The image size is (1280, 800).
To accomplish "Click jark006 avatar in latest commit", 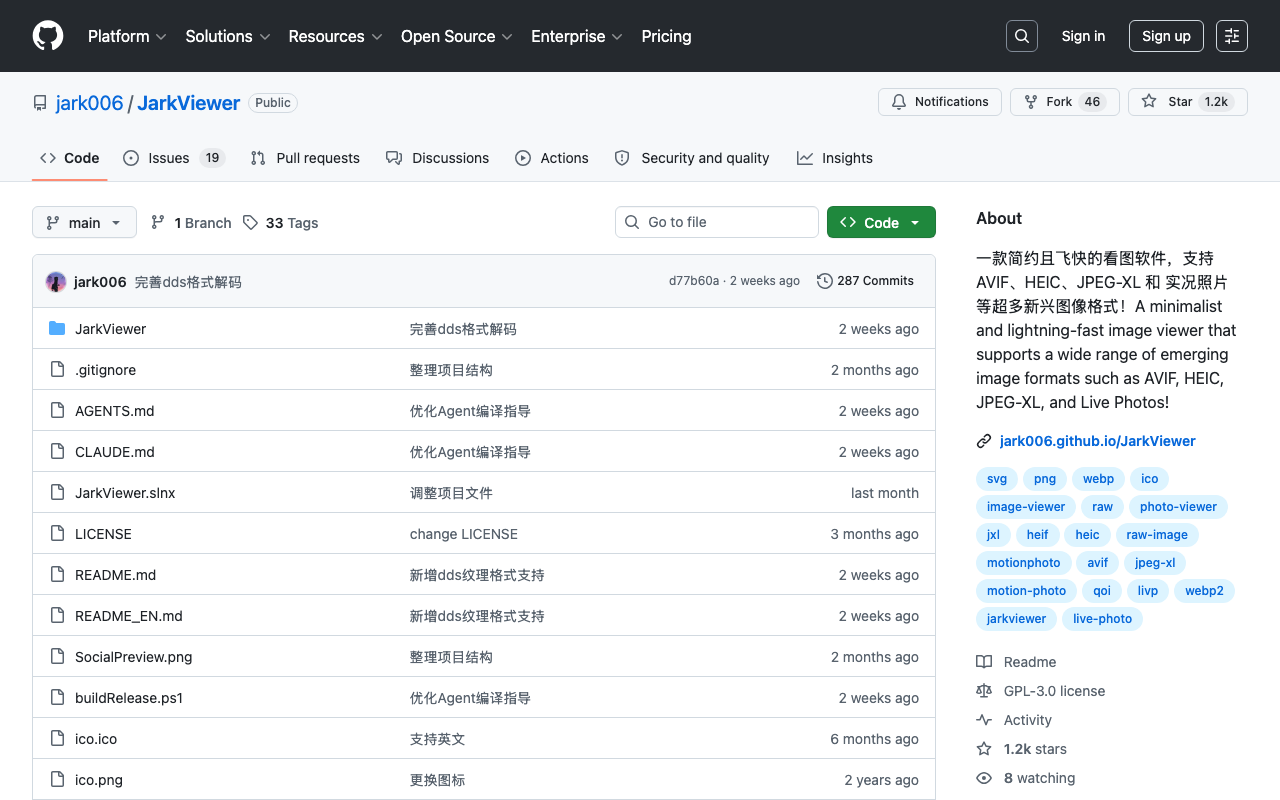I will [56, 282].
